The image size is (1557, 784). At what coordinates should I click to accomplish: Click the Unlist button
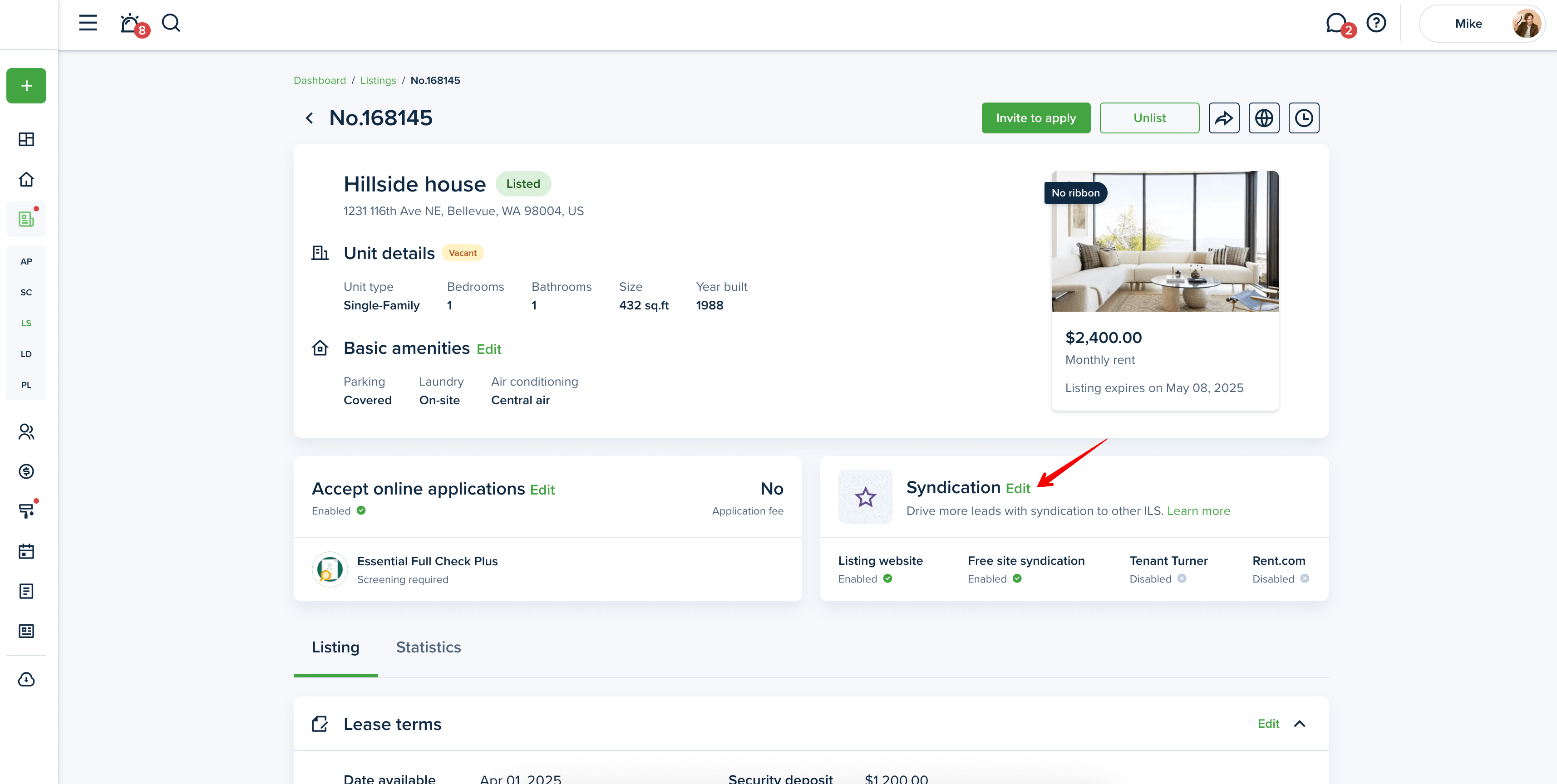click(x=1150, y=118)
